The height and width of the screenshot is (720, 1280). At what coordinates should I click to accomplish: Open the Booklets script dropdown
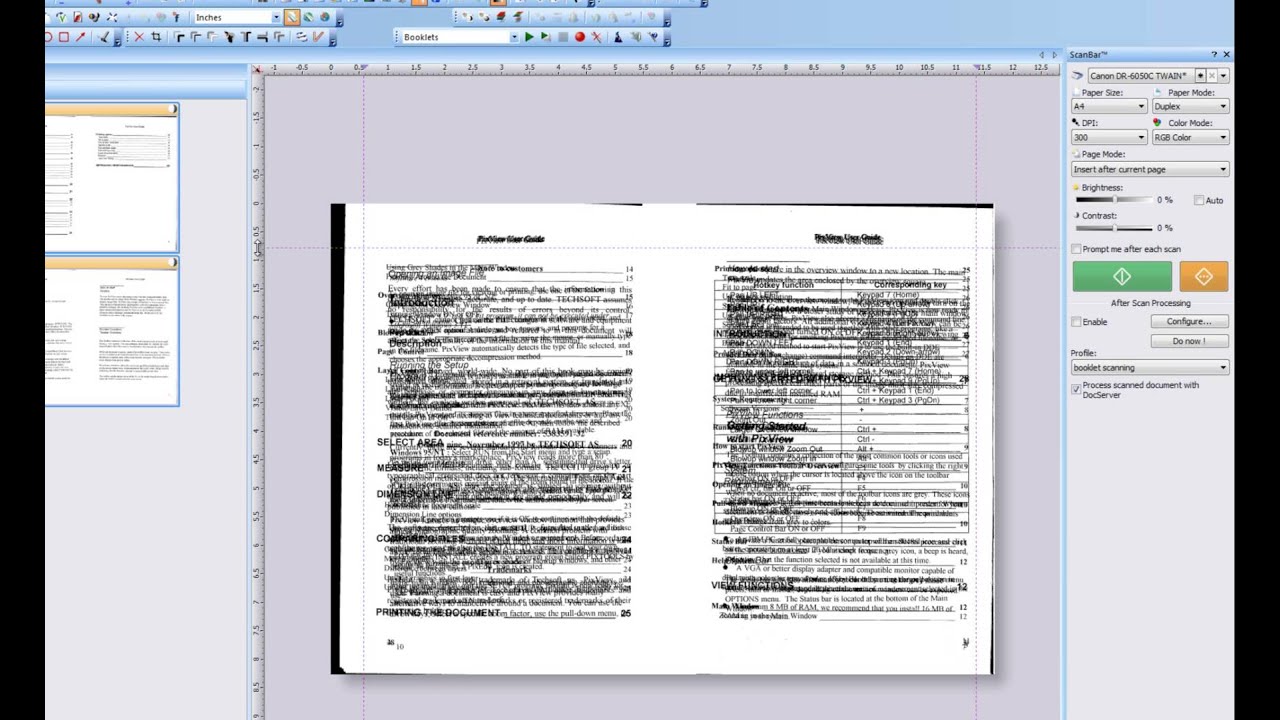[x=514, y=37]
